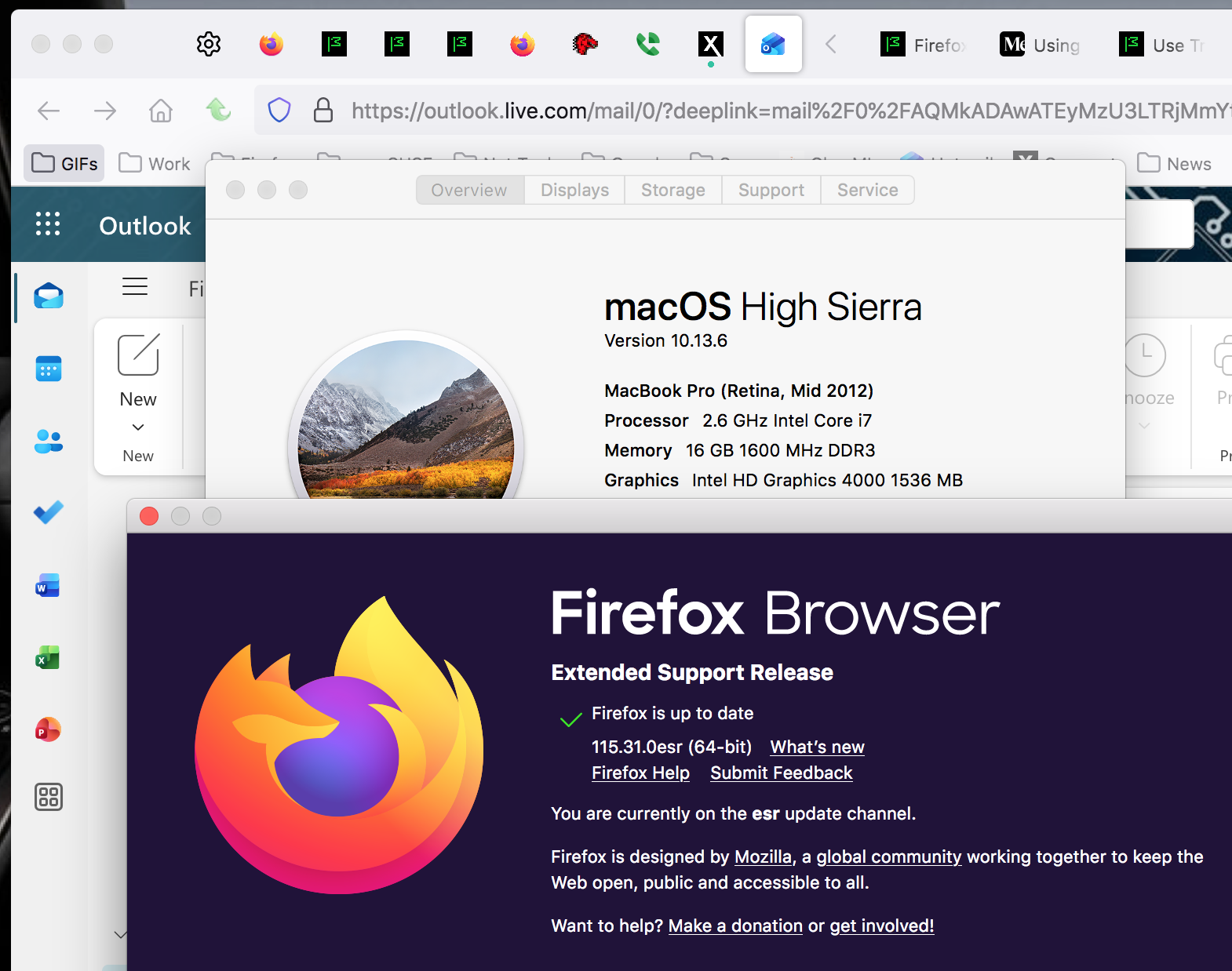Click the Firefox logo in About window
This screenshot has width=1232, height=971.
[339, 745]
